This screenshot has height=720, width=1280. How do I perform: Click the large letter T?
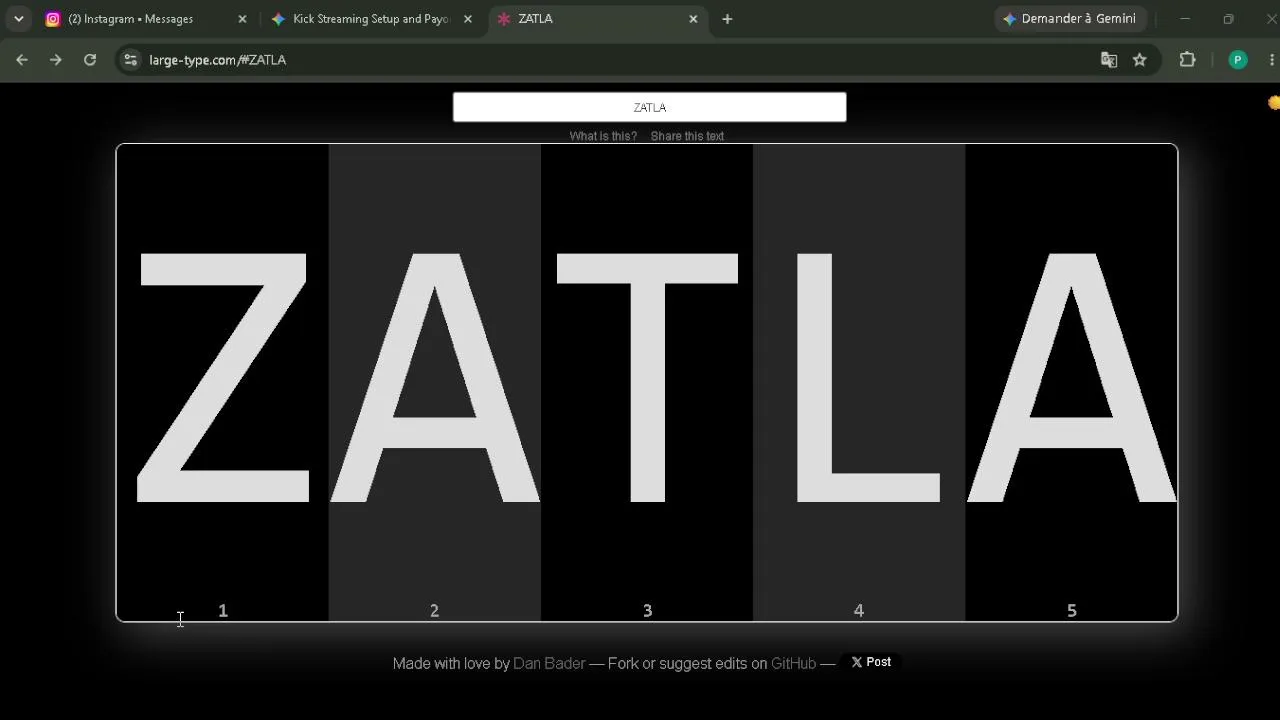(647, 378)
